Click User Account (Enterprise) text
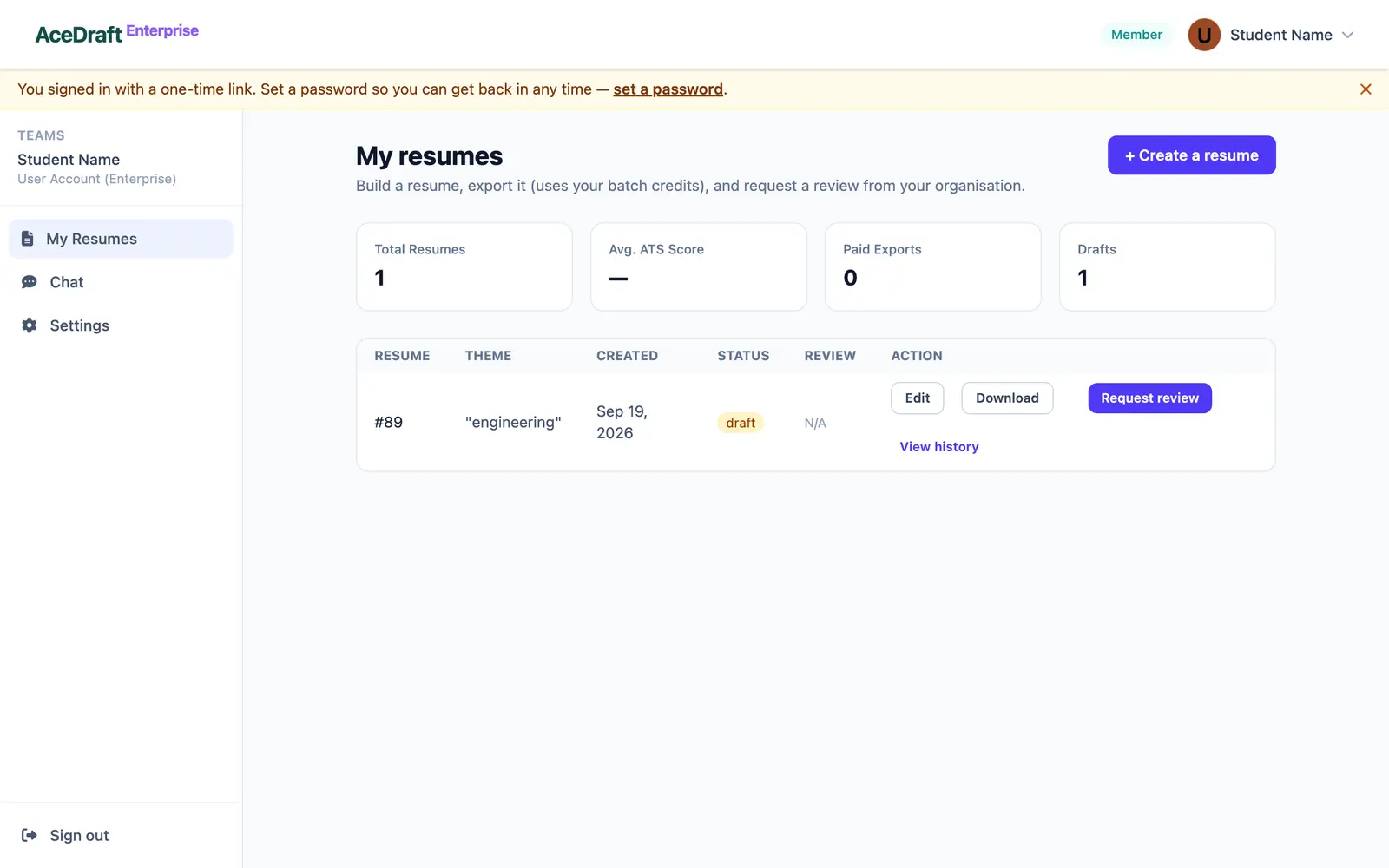This screenshot has height=868, width=1389. 96,179
